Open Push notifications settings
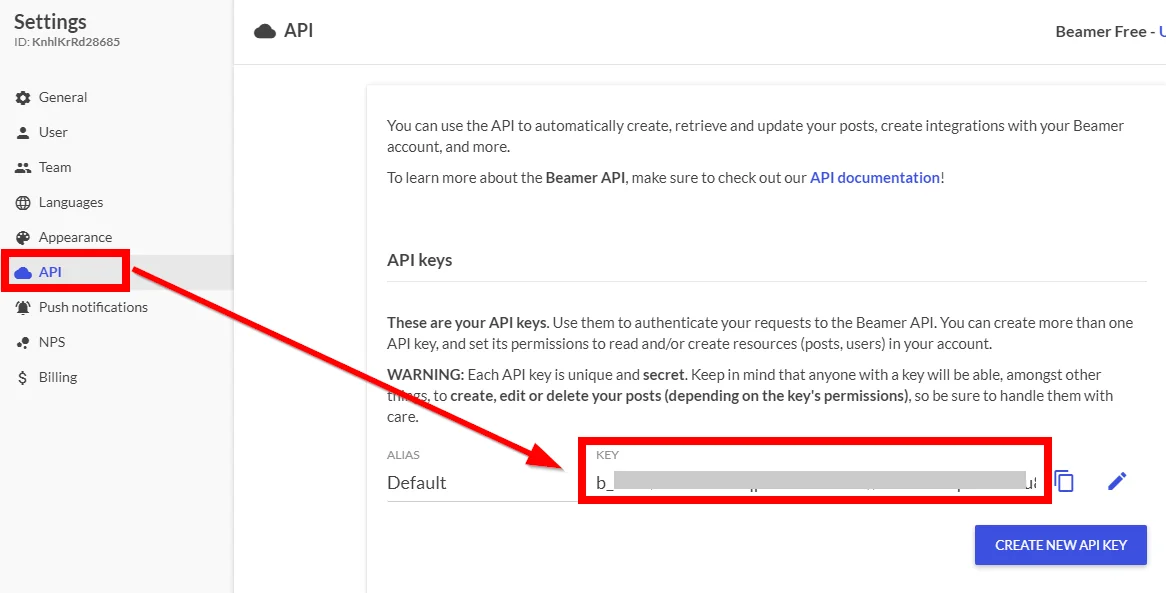1166x593 pixels. click(x=117, y=307)
